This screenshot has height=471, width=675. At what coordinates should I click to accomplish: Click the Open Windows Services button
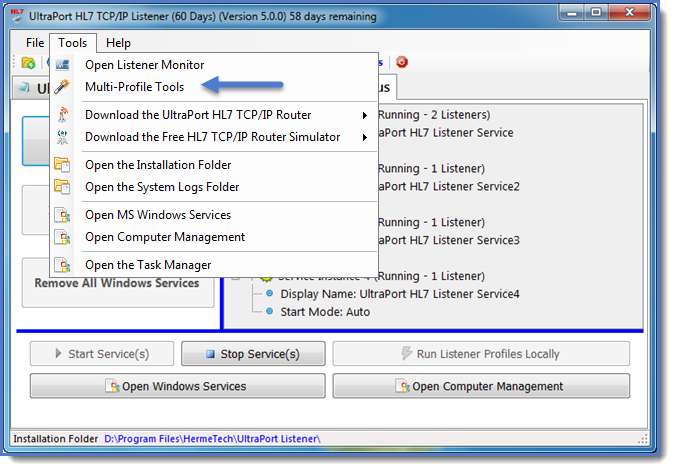[x=176, y=386]
